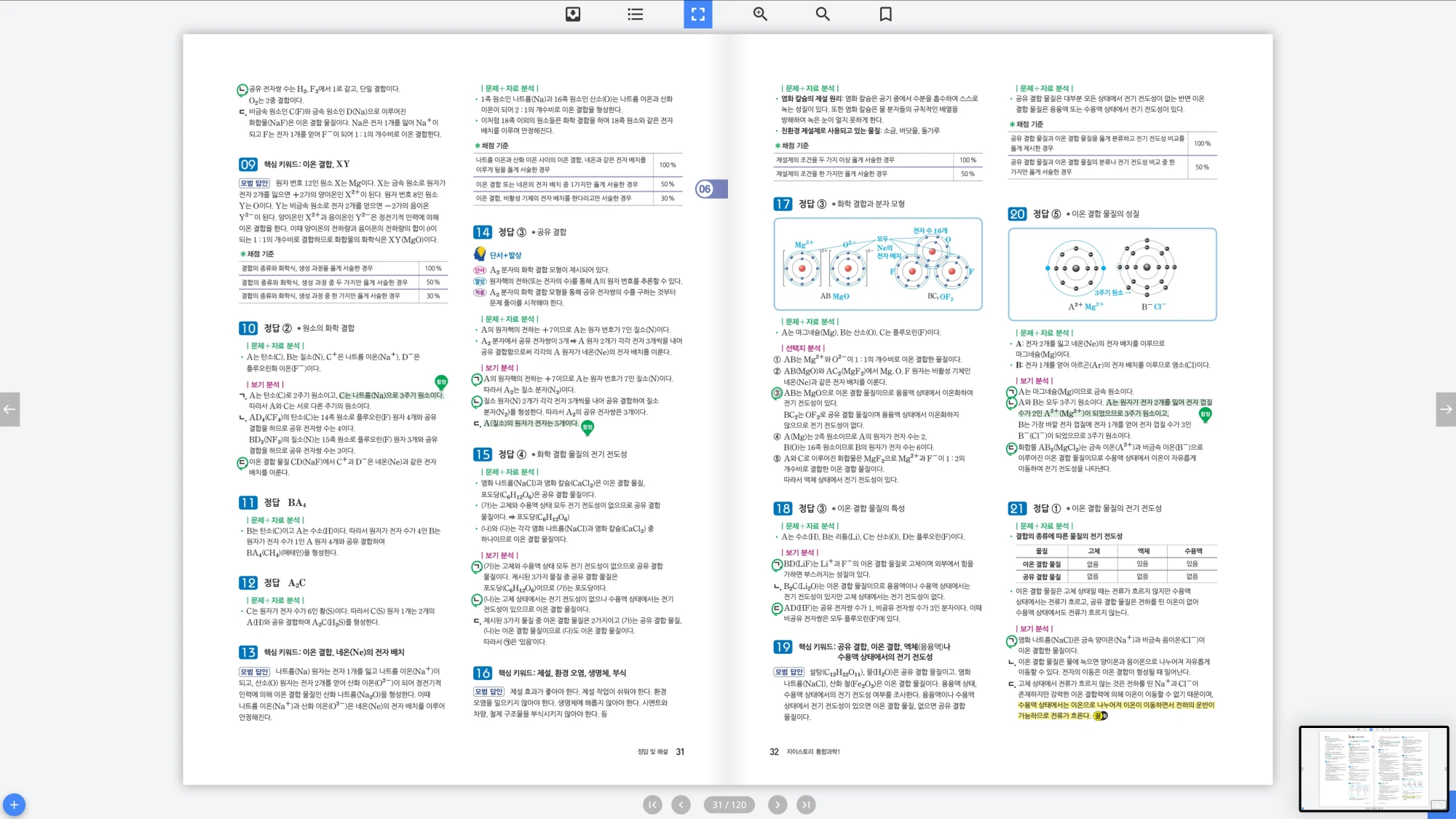This screenshot has height=819, width=1456.
Task: Open the search magnifier icon
Action: click(x=823, y=14)
